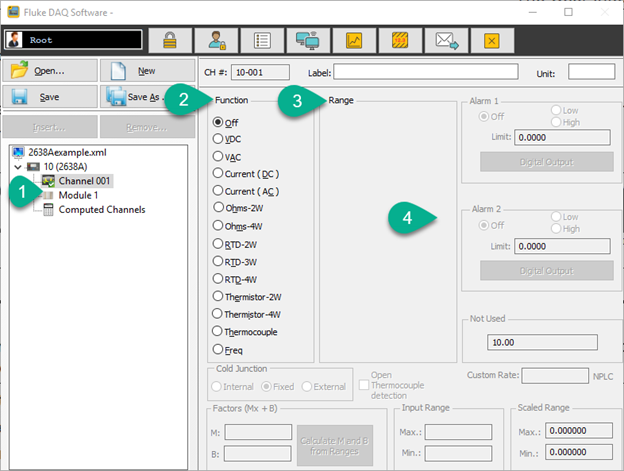
Task: Click the New file button
Action: tap(147, 71)
